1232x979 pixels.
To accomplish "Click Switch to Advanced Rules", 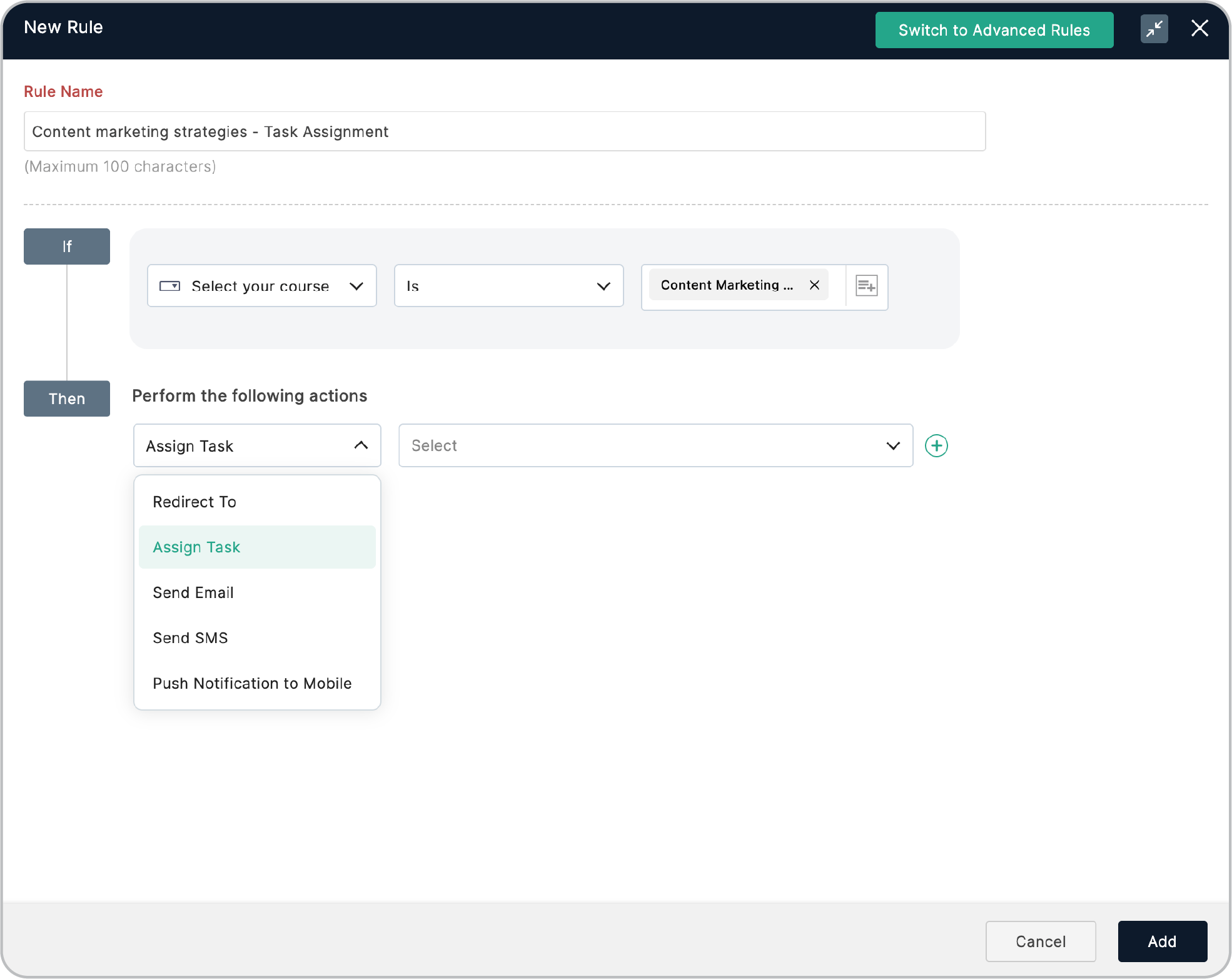I will click(993, 29).
